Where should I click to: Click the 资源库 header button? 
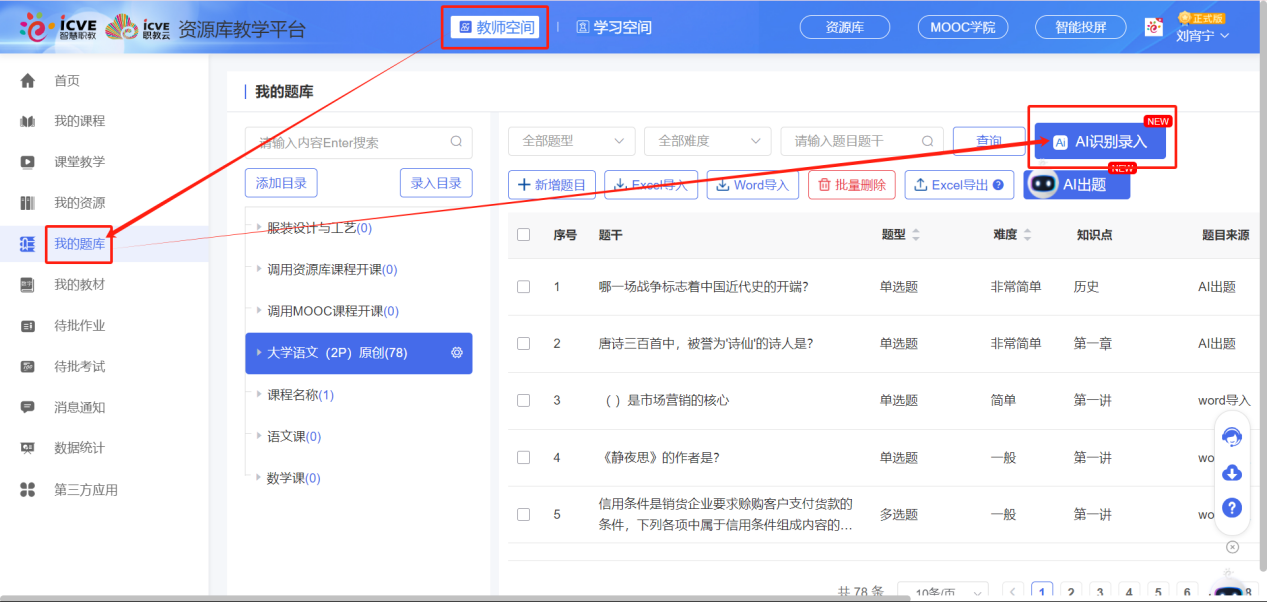coord(845,28)
